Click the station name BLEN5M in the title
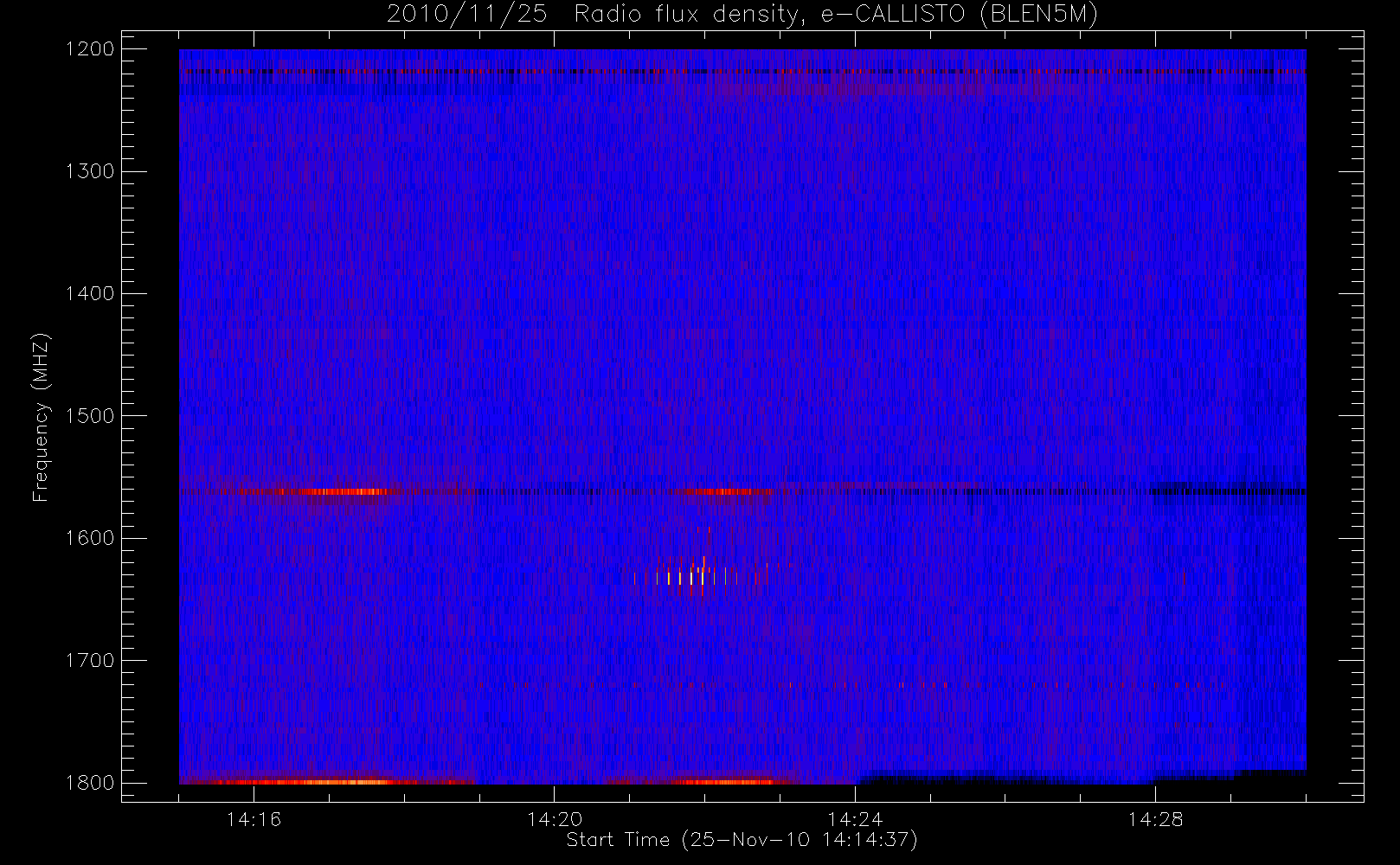The image size is (1400, 865). pos(1038,15)
